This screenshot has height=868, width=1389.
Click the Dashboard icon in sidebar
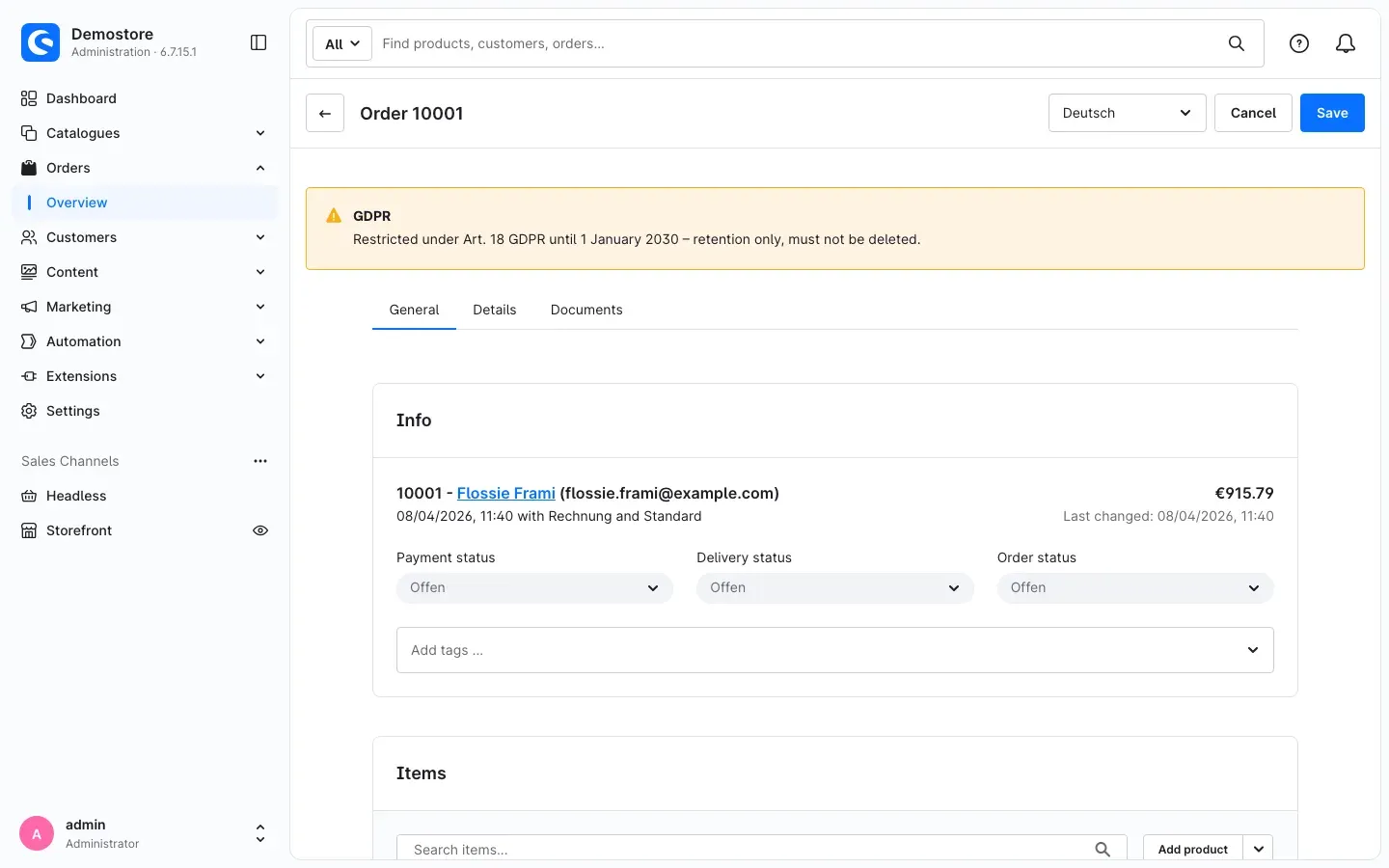[29, 98]
